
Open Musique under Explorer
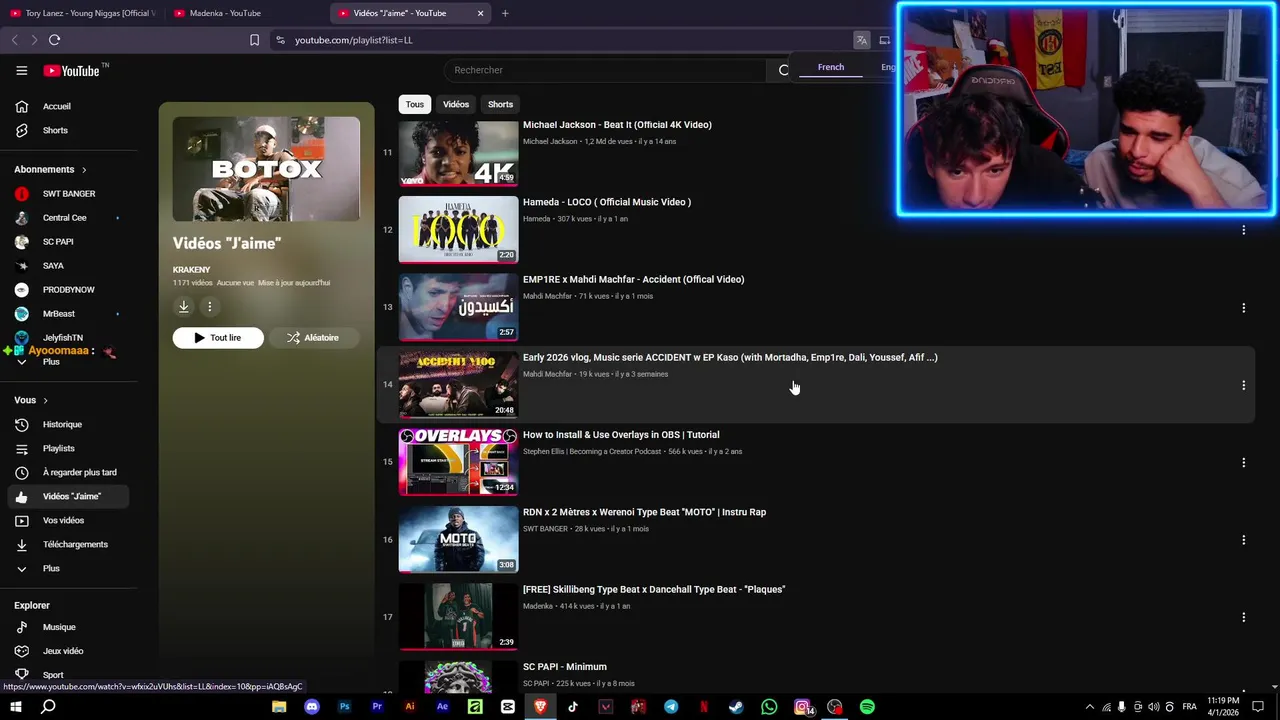point(58,627)
